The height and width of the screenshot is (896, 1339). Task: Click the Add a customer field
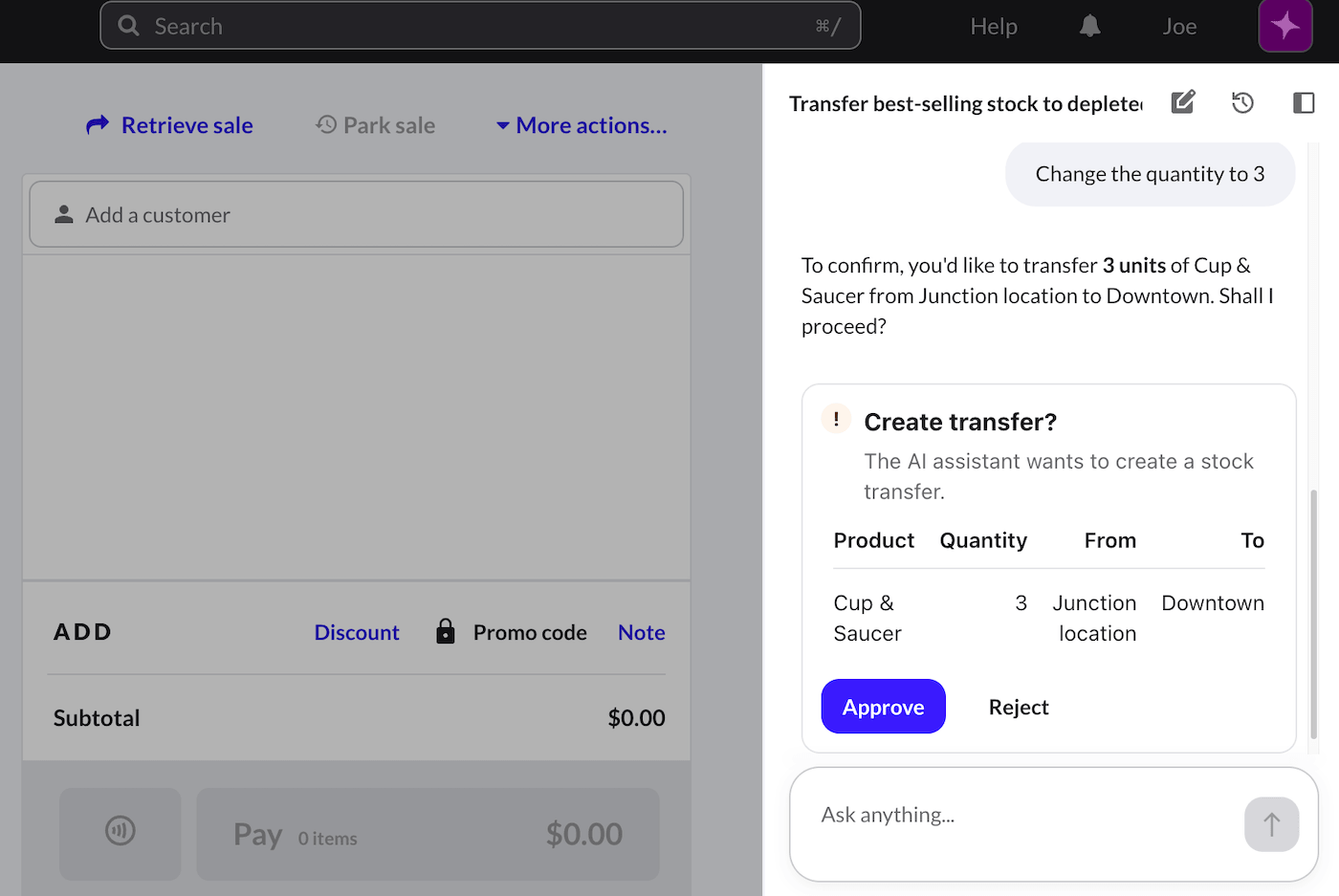[x=357, y=214]
